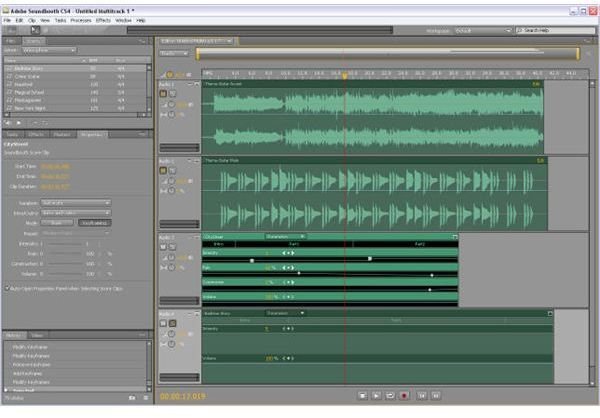Open parameters dropdown on Bedtime Story clip
600x418 pixels.
click(285, 313)
